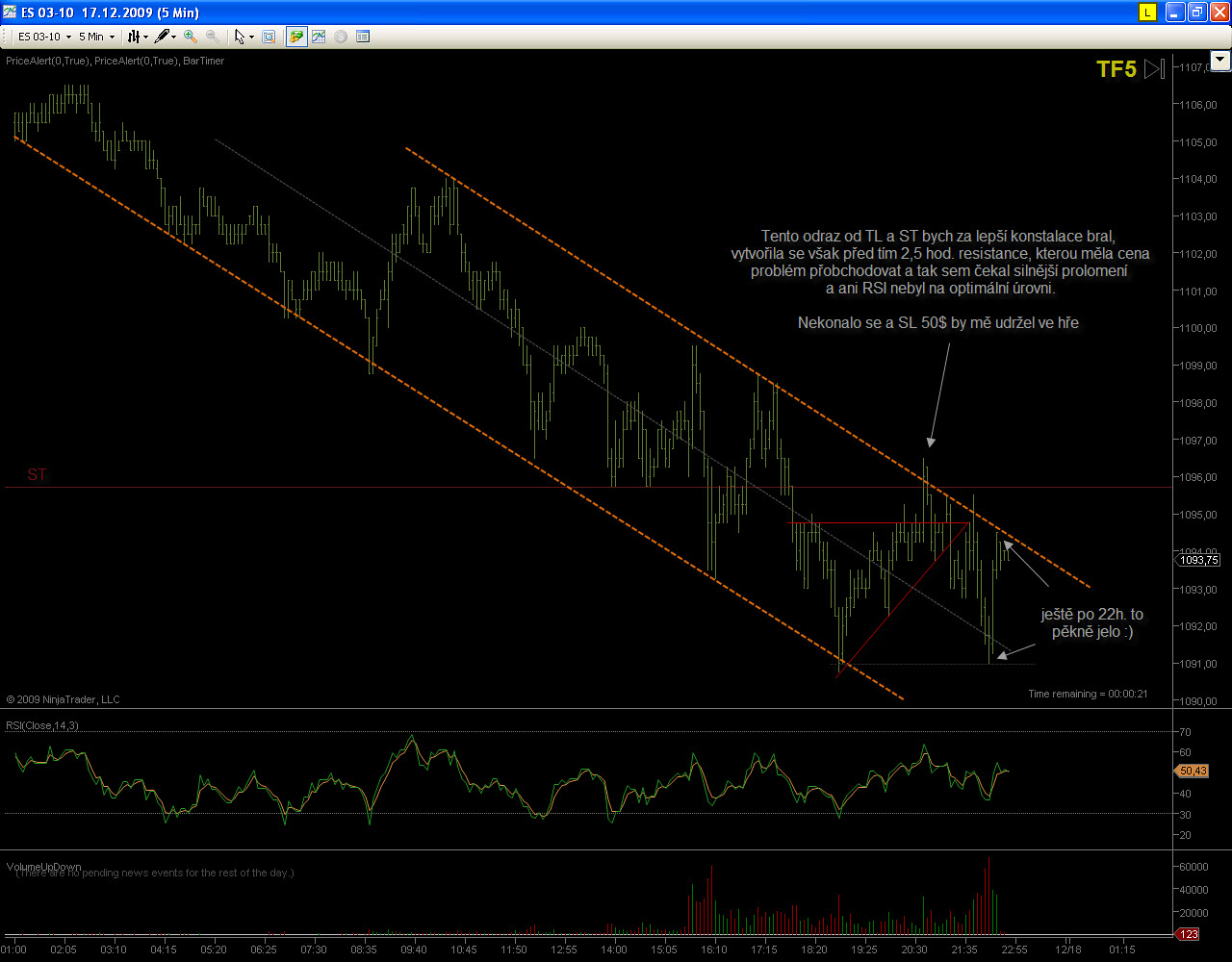Click the Time remaining bar timer text
This screenshot has width=1232, height=962.
point(1088,694)
